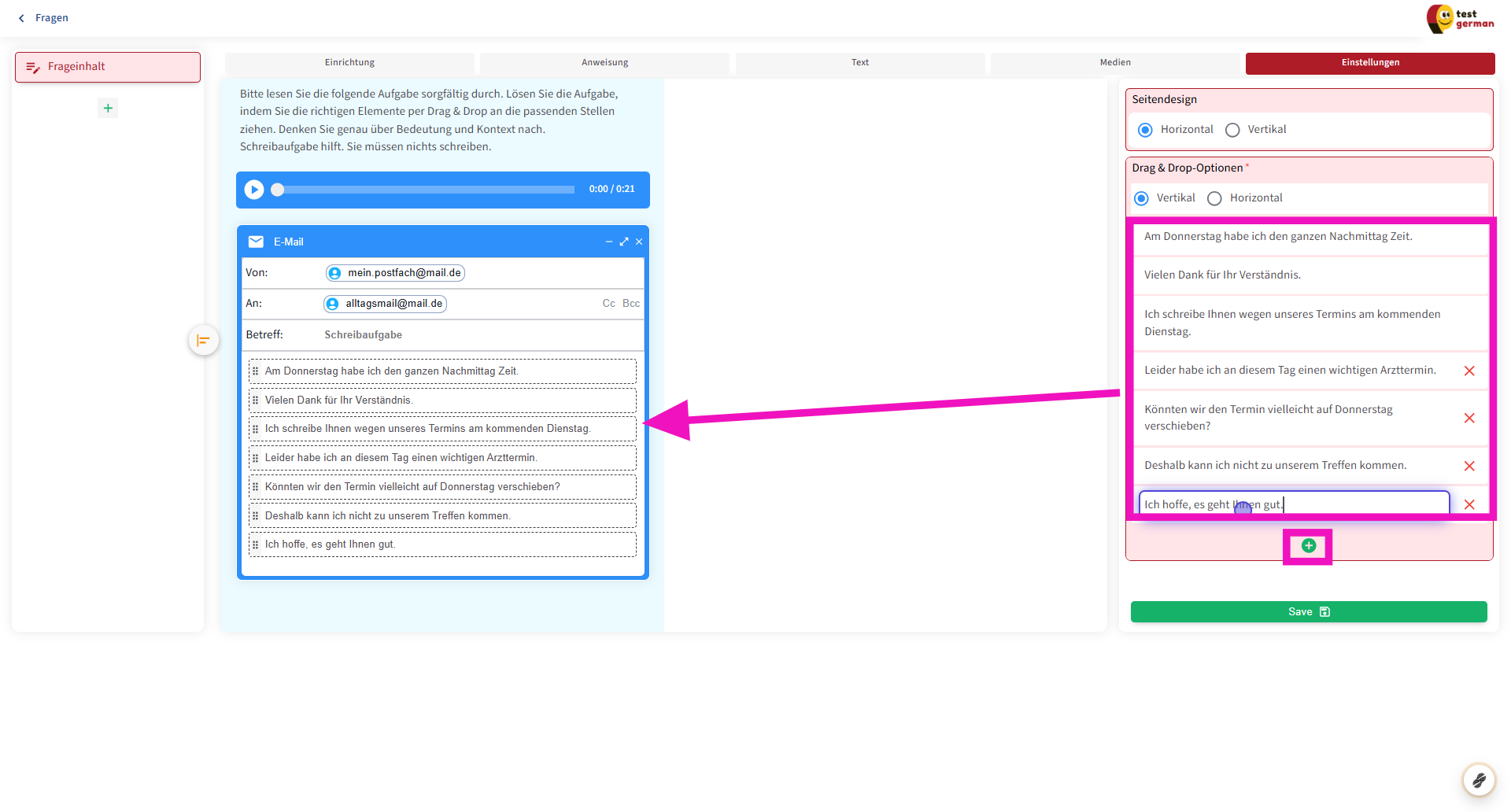Switch to the Einrichtung tab
Viewport: 1511px width, 812px height.
pyautogui.click(x=349, y=63)
